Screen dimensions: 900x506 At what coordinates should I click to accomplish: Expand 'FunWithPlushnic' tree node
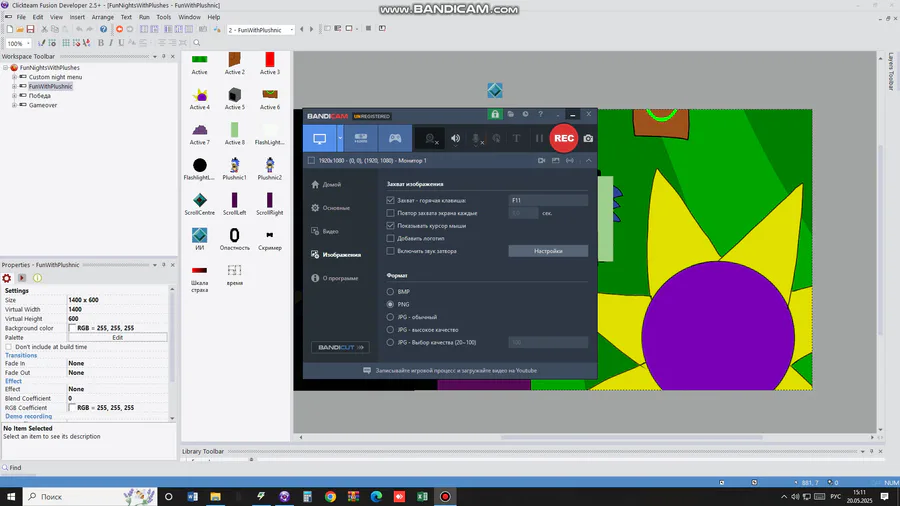14,87
